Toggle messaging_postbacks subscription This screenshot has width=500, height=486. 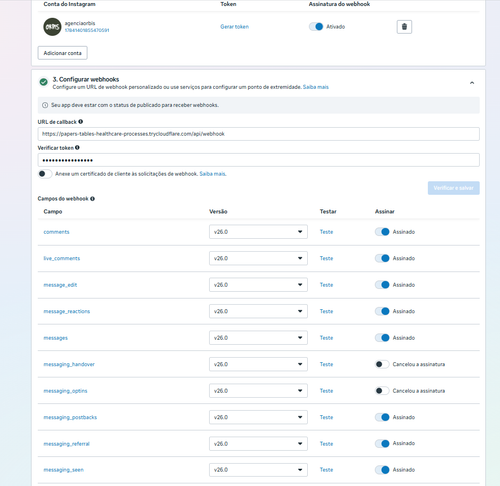[x=382, y=417]
